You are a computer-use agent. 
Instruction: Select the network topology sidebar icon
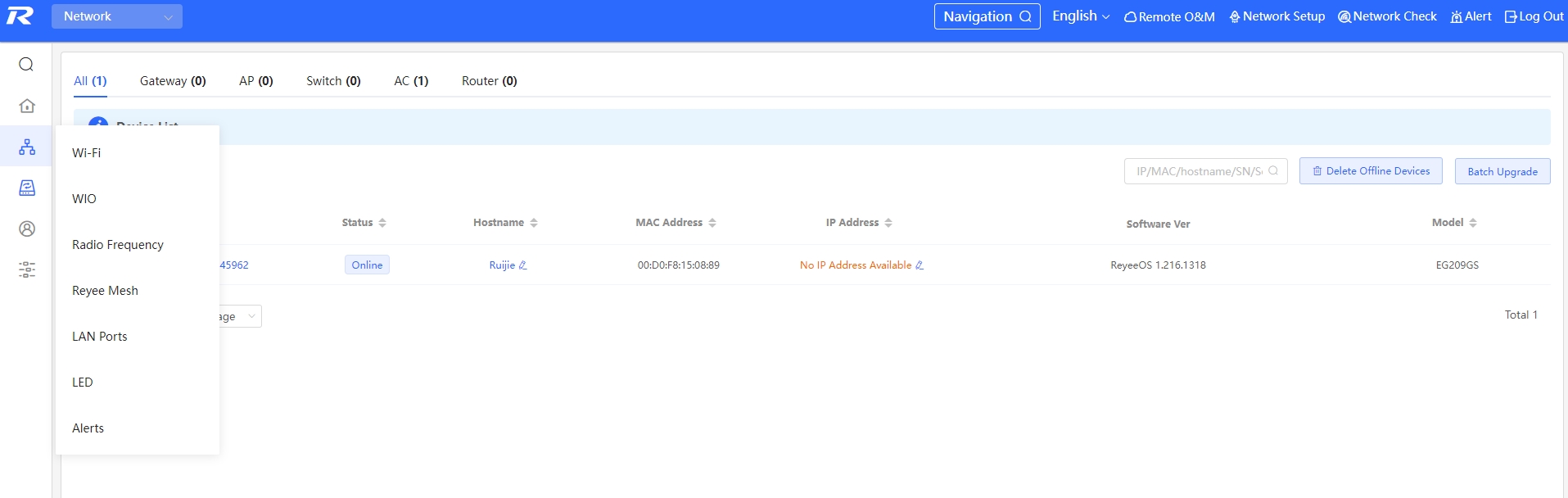tap(27, 147)
